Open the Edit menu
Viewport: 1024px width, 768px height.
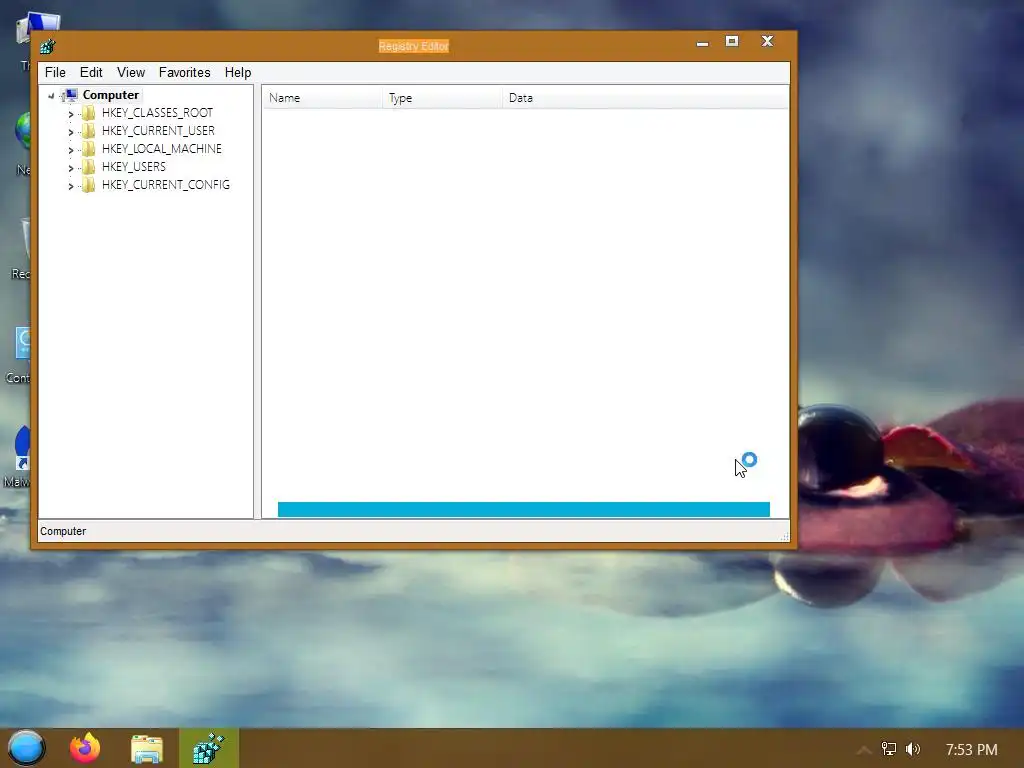[91, 72]
